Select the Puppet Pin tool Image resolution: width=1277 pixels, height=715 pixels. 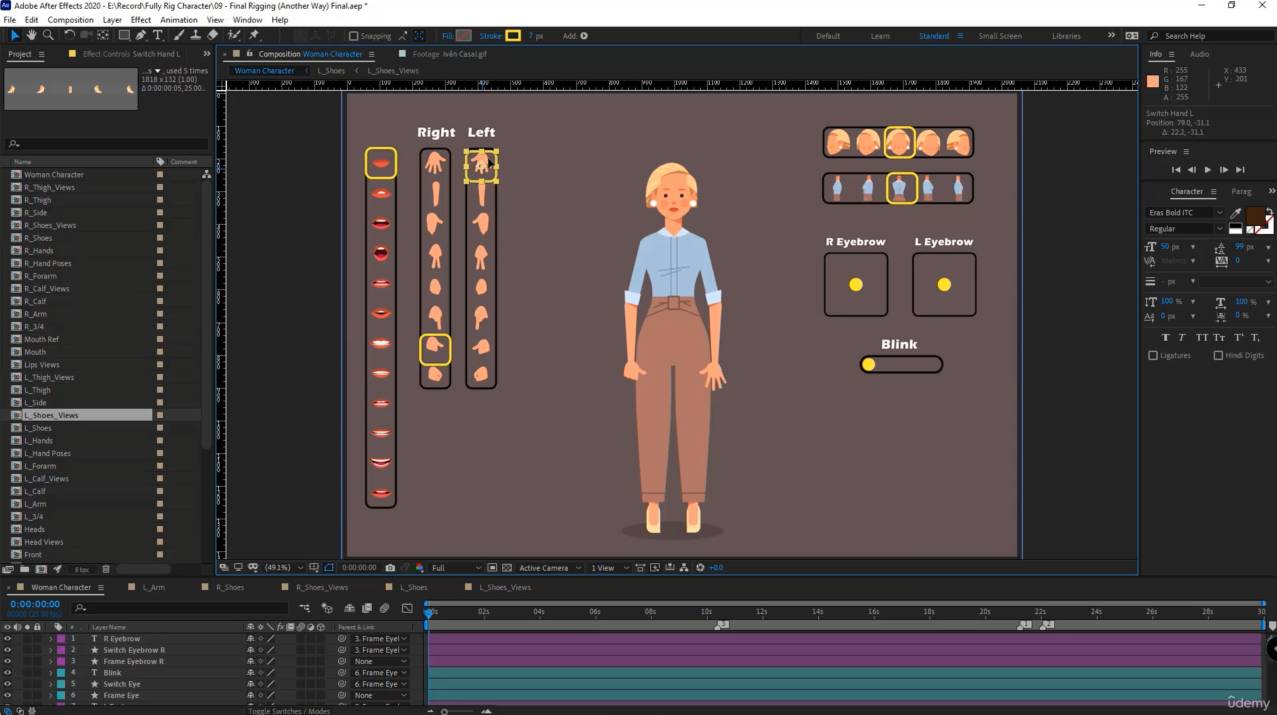click(254, 35)
